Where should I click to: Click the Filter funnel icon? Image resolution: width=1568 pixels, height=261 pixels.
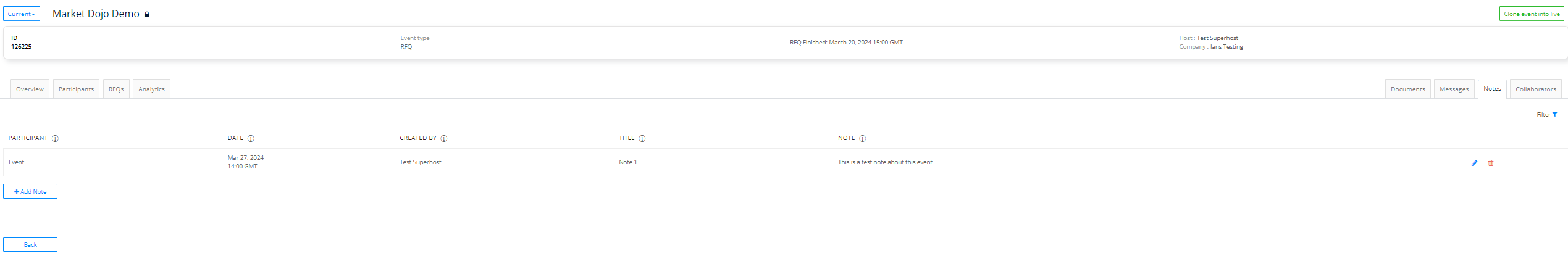click(1554, 115)
